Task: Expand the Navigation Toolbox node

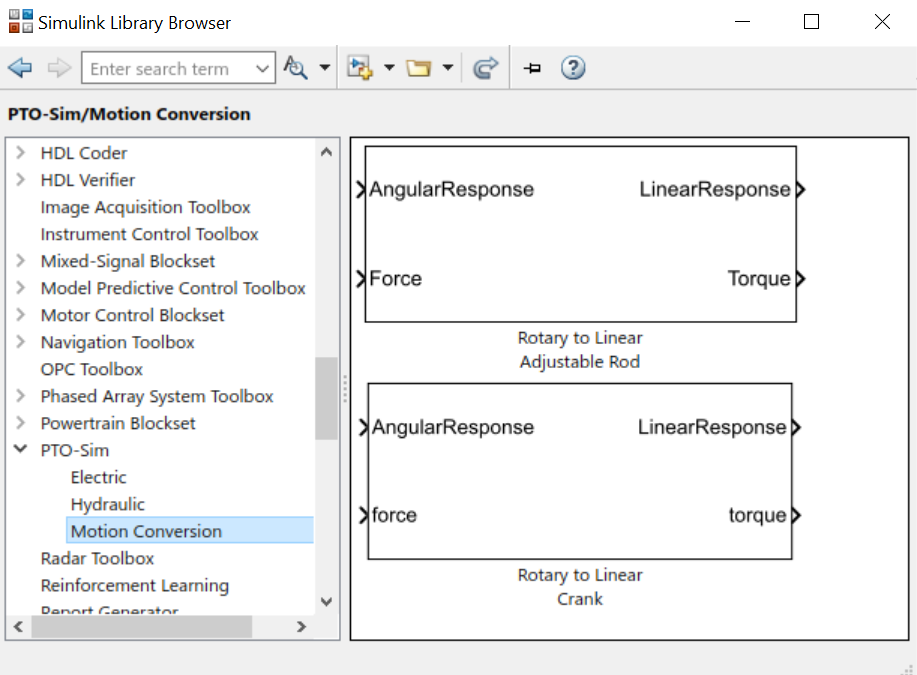Action: tap(20, 342)
